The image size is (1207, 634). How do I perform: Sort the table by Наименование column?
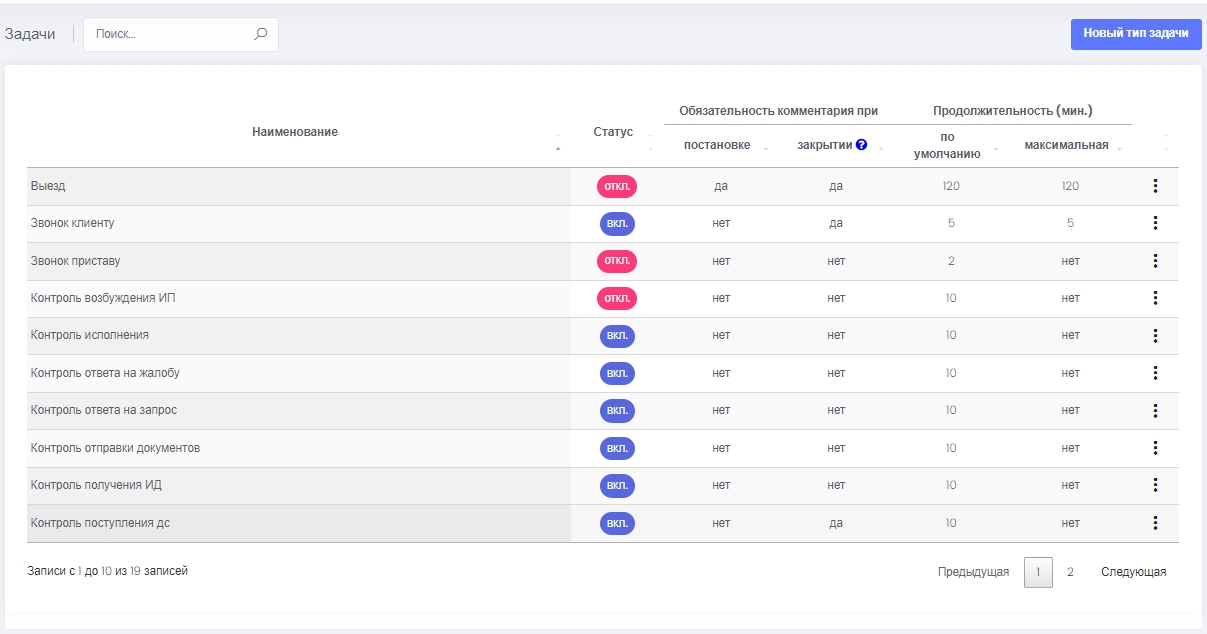pyautogui.click(x=295, y=132)
